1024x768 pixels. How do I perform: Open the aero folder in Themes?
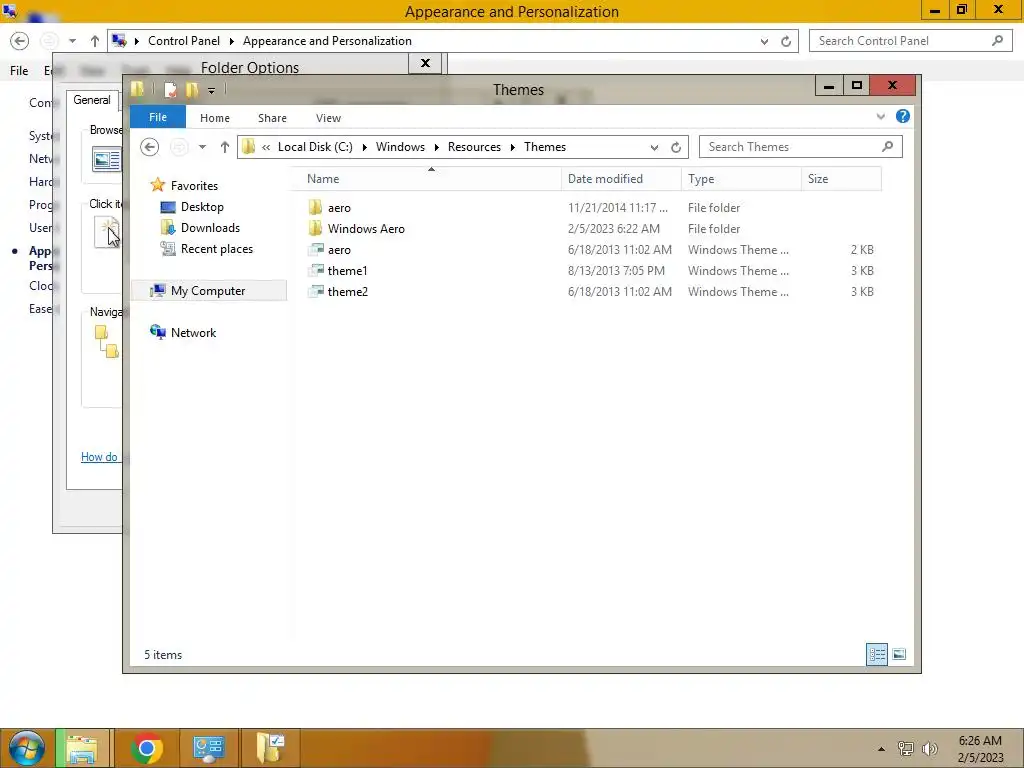[339, 208]
